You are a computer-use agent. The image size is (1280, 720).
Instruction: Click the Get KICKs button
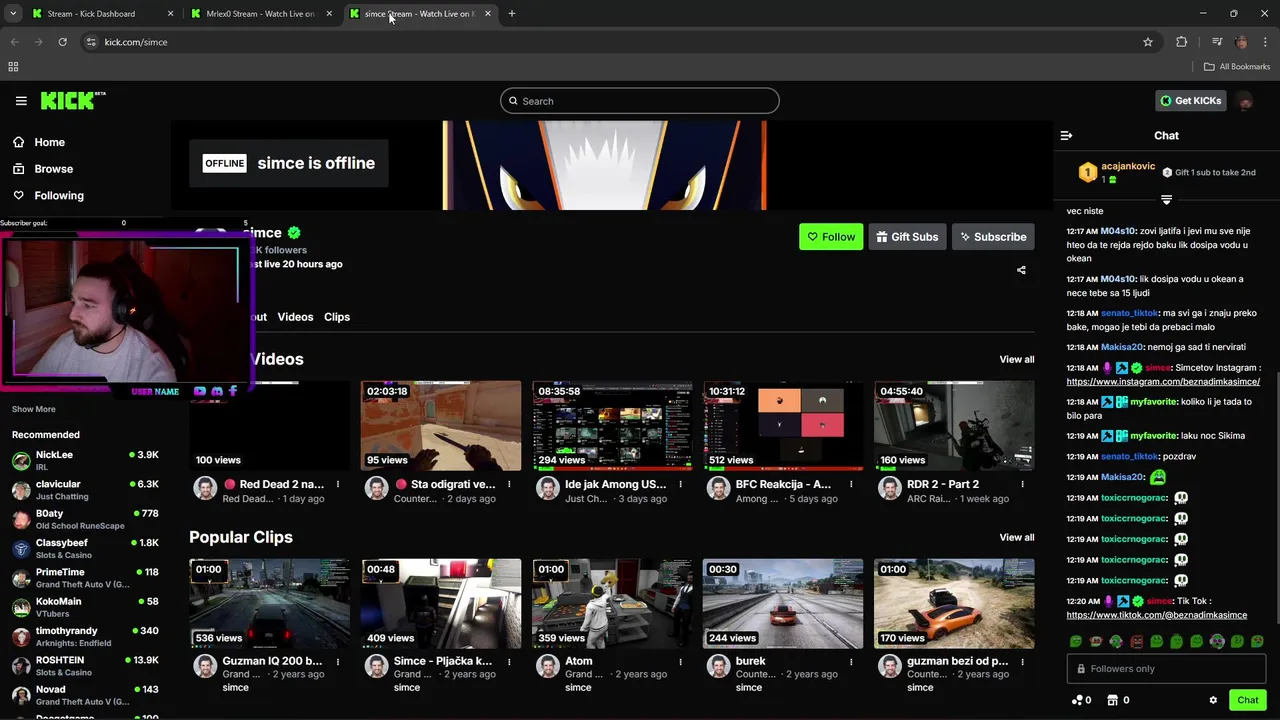tap(1190, 101)
